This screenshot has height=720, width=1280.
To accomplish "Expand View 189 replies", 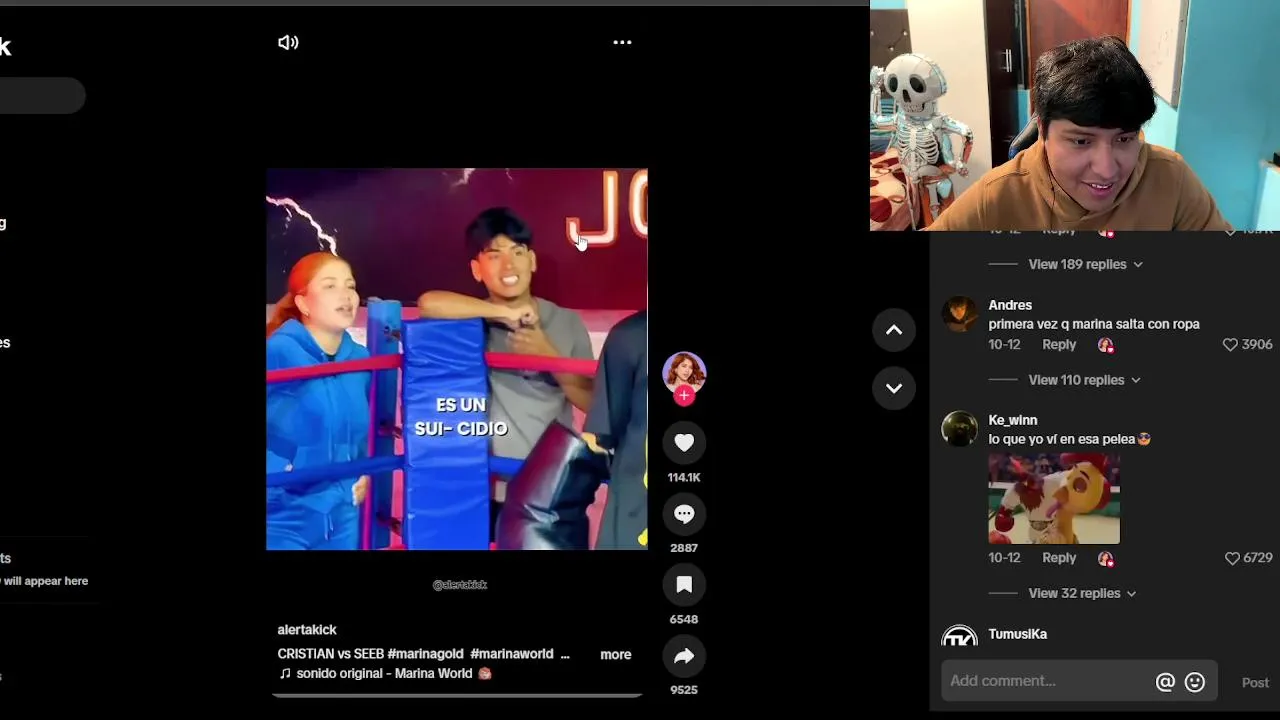I will coord(1085,264).
